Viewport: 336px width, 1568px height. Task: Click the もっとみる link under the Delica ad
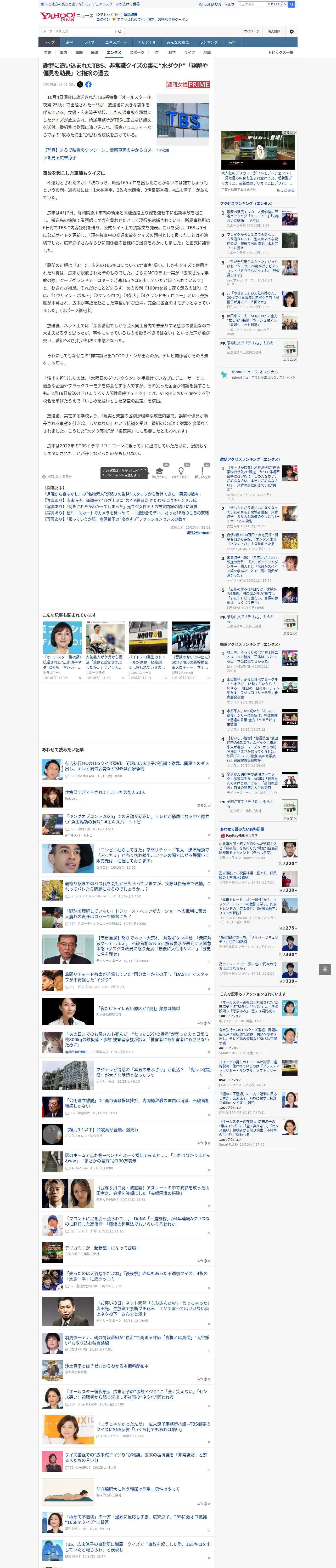point(285,190)
